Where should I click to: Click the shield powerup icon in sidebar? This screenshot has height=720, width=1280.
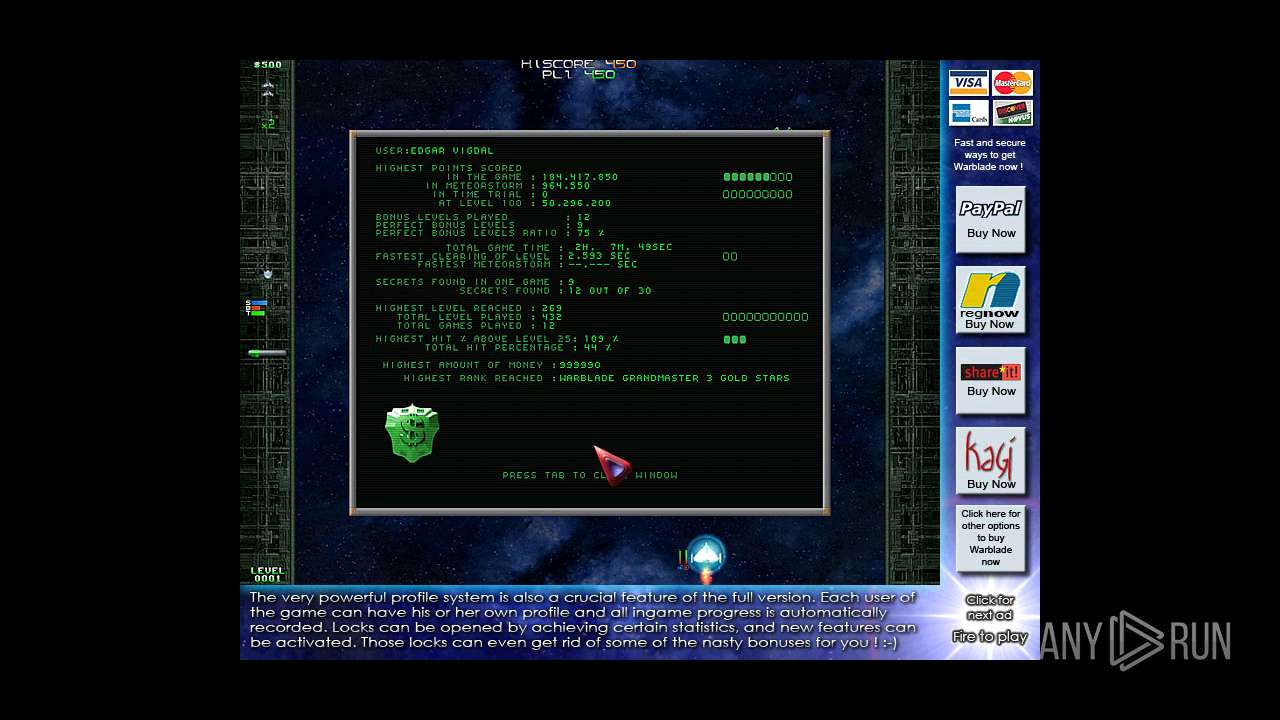pyautogui.click(x=267, y=273)
